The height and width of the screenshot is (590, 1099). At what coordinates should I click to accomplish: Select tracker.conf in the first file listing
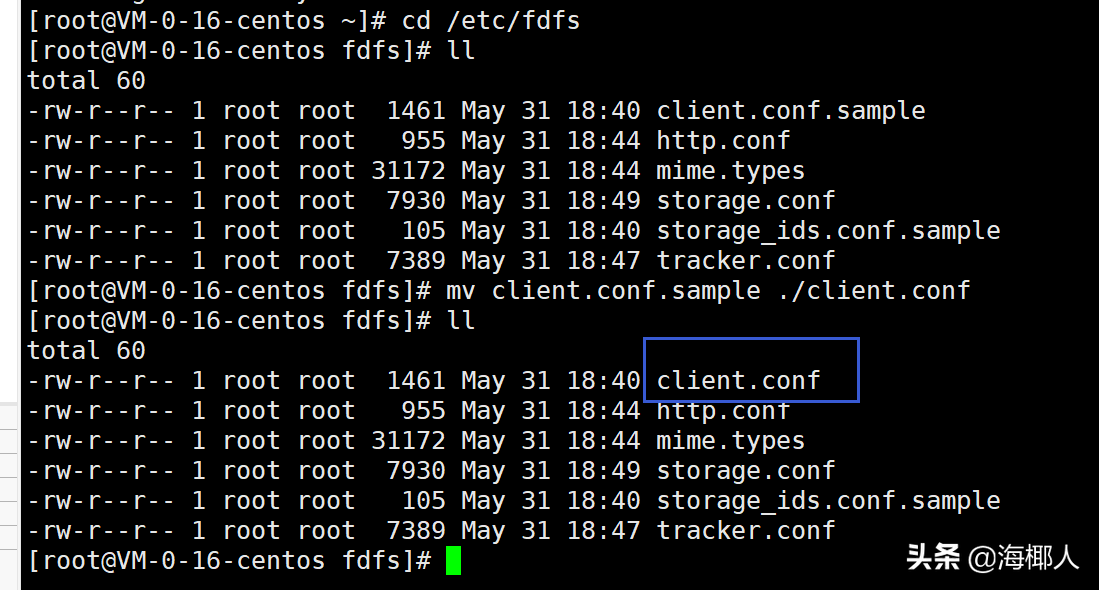(745, 261)
